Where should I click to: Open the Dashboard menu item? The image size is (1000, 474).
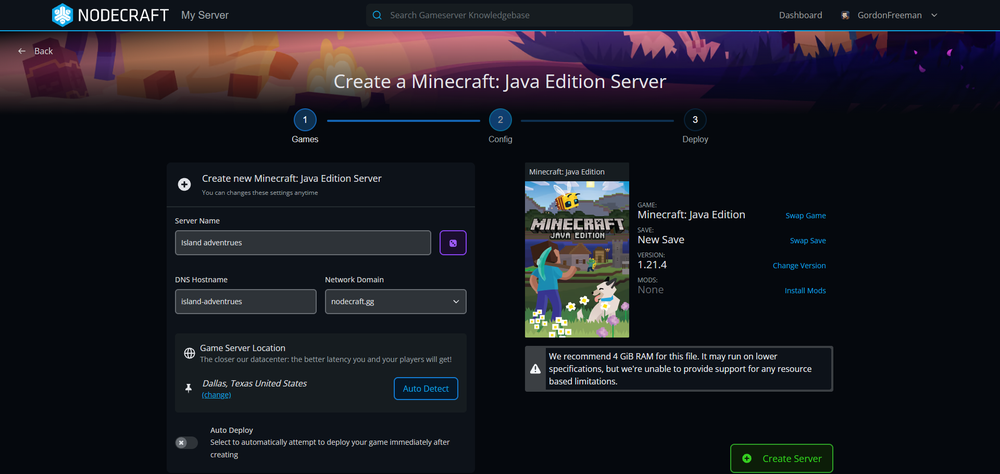(x=800, y=15)
